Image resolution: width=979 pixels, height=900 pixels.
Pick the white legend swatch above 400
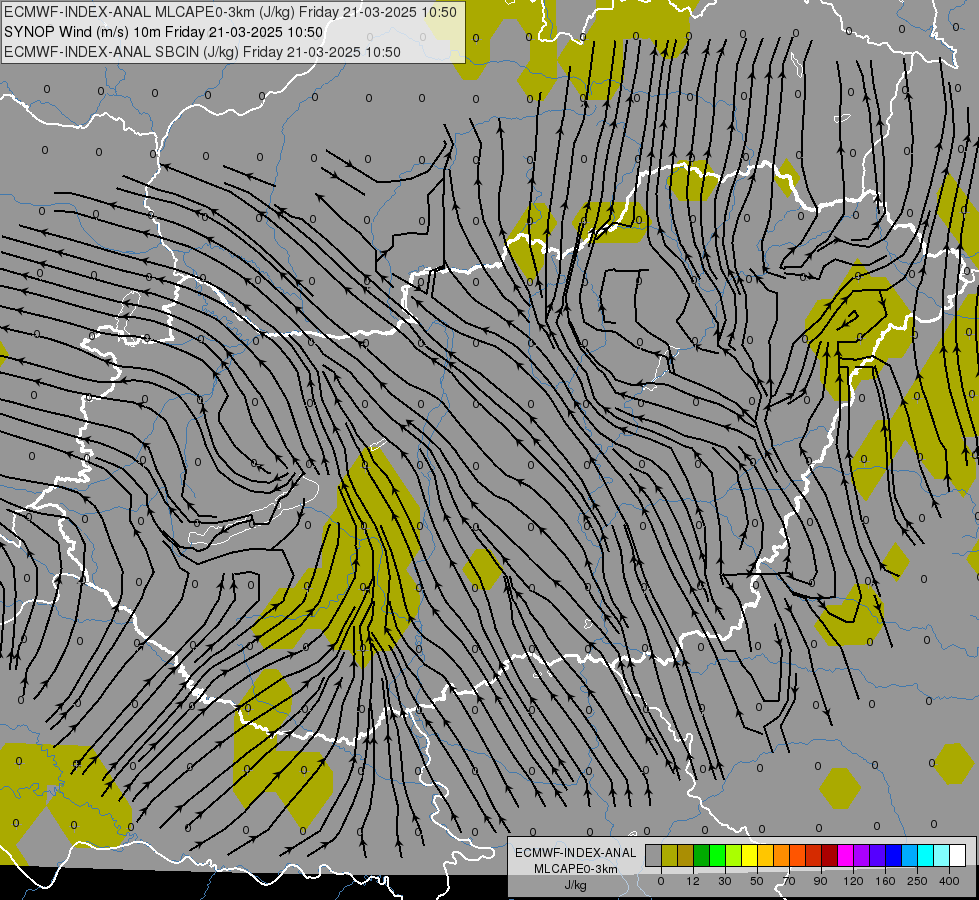point(958,856)
